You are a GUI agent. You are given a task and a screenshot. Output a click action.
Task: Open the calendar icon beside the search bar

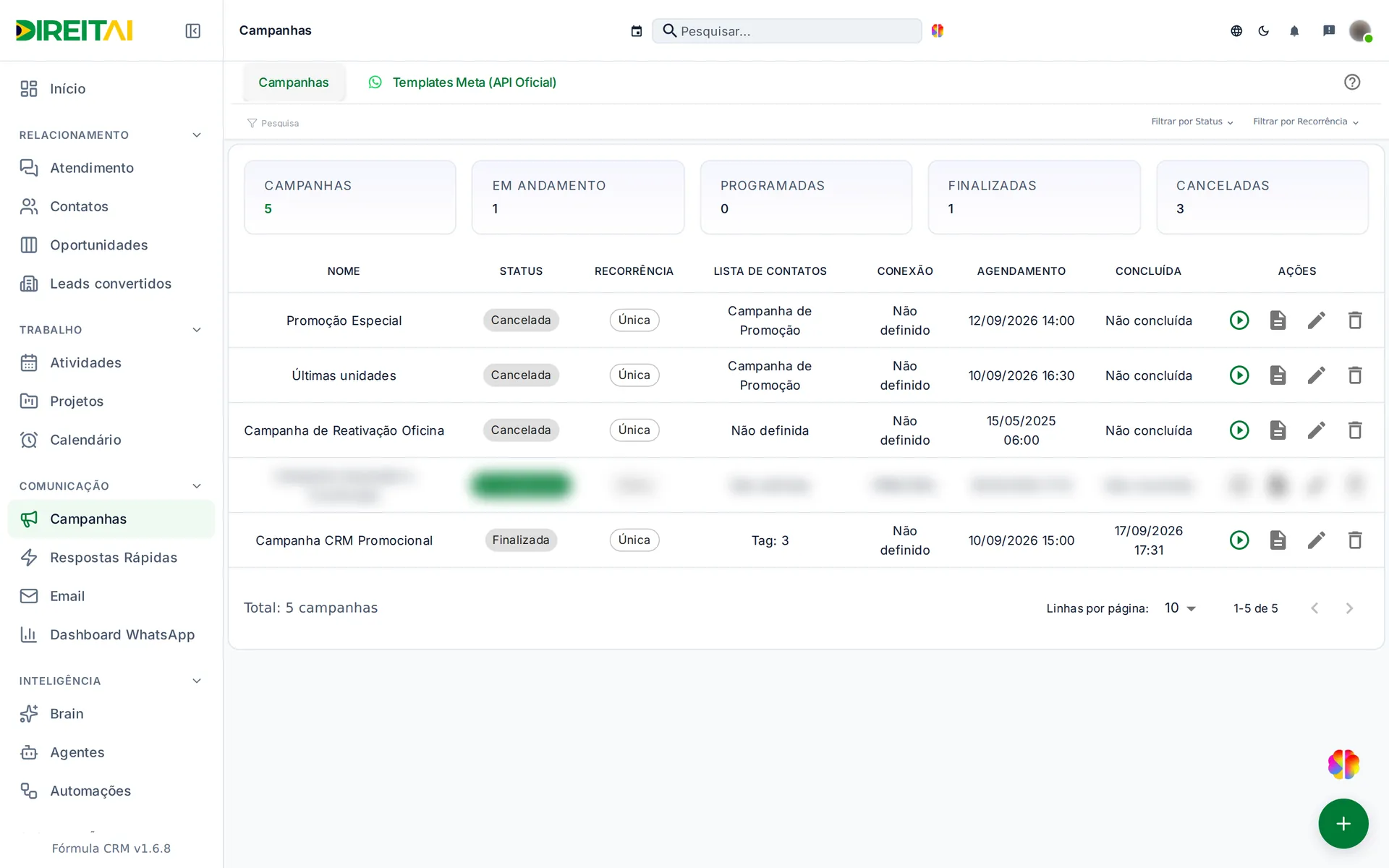[x=637, y=31]
